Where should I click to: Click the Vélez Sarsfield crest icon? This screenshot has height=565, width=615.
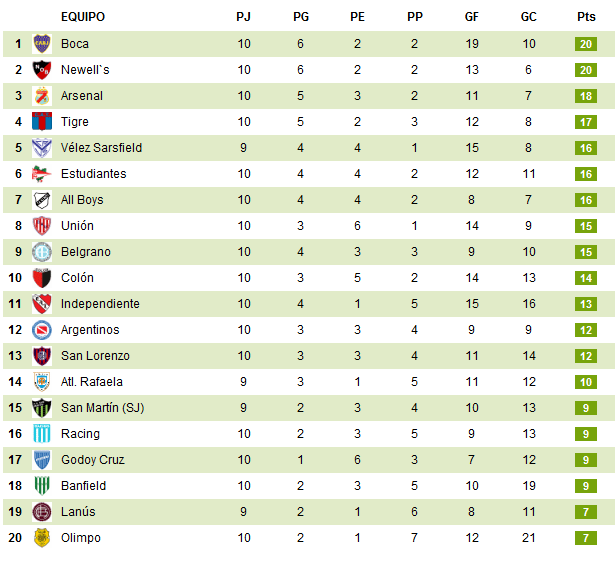coord(42,148)
